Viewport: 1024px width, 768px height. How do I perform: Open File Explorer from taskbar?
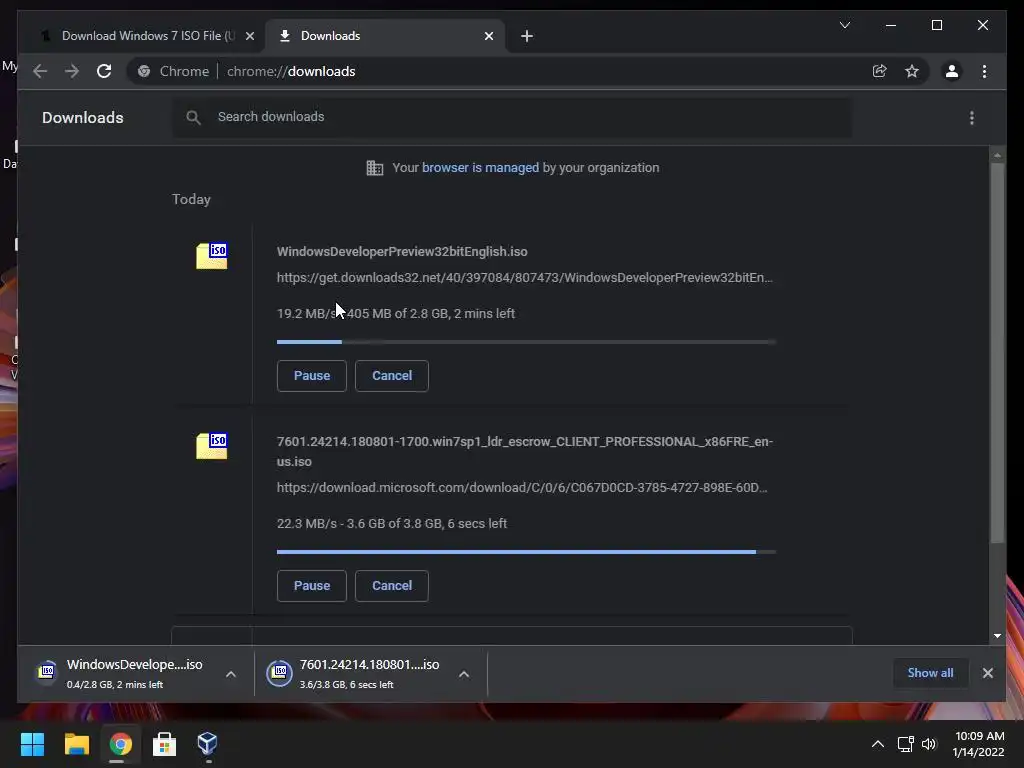coord(76,744)
